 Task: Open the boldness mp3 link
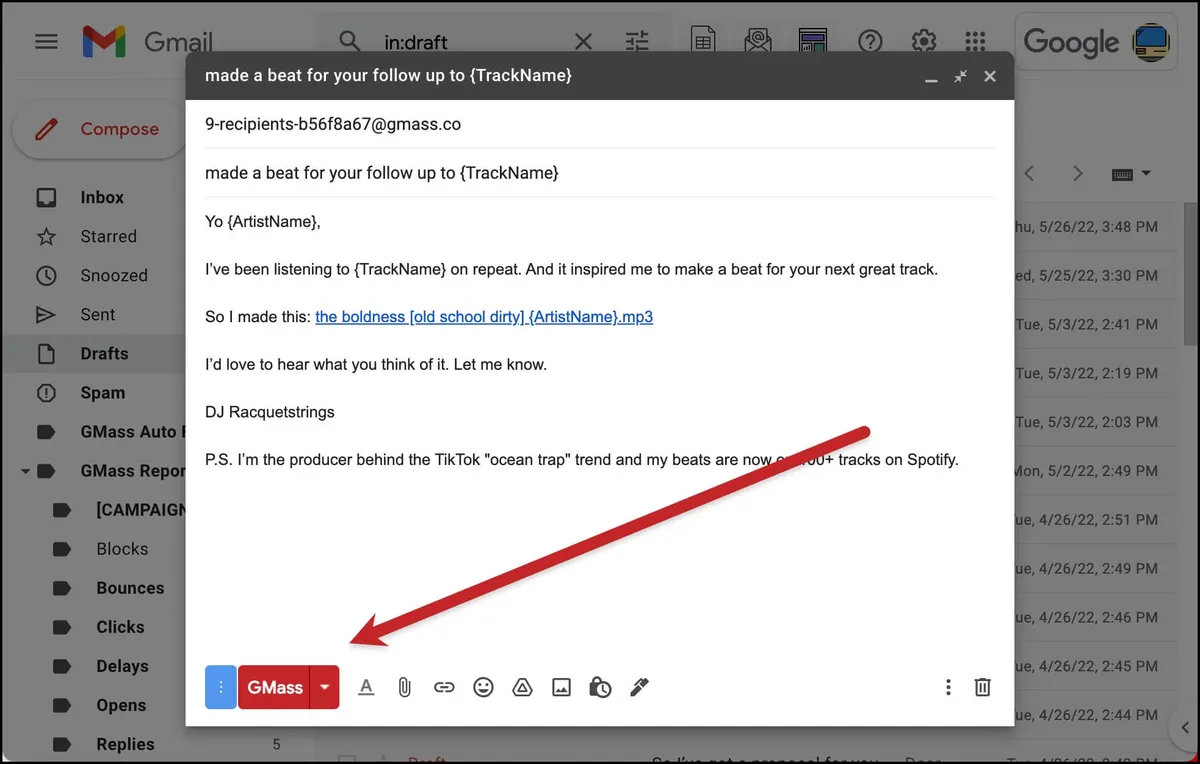[484, 317]
